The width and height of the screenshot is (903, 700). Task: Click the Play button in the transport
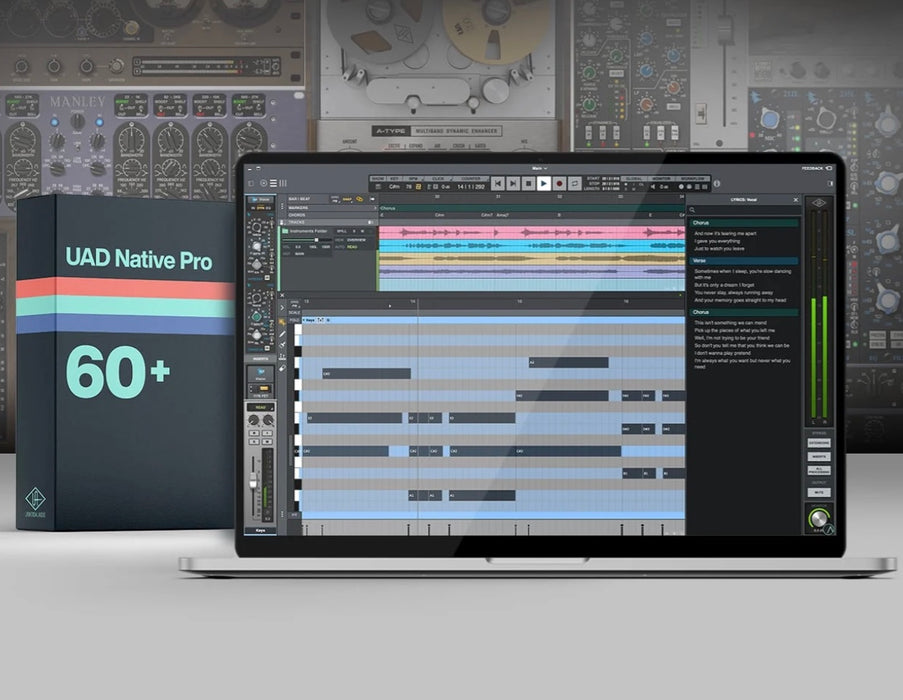pyautogui.click(x=544, y=184)
